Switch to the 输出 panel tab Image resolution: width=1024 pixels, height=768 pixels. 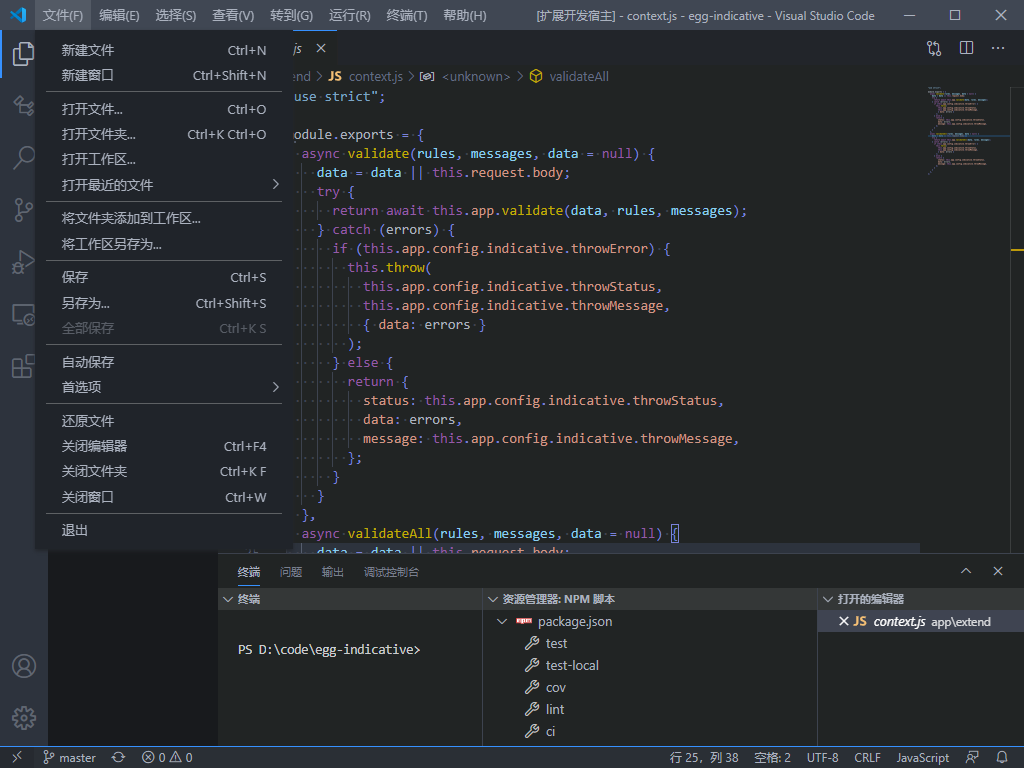(332, 572)
